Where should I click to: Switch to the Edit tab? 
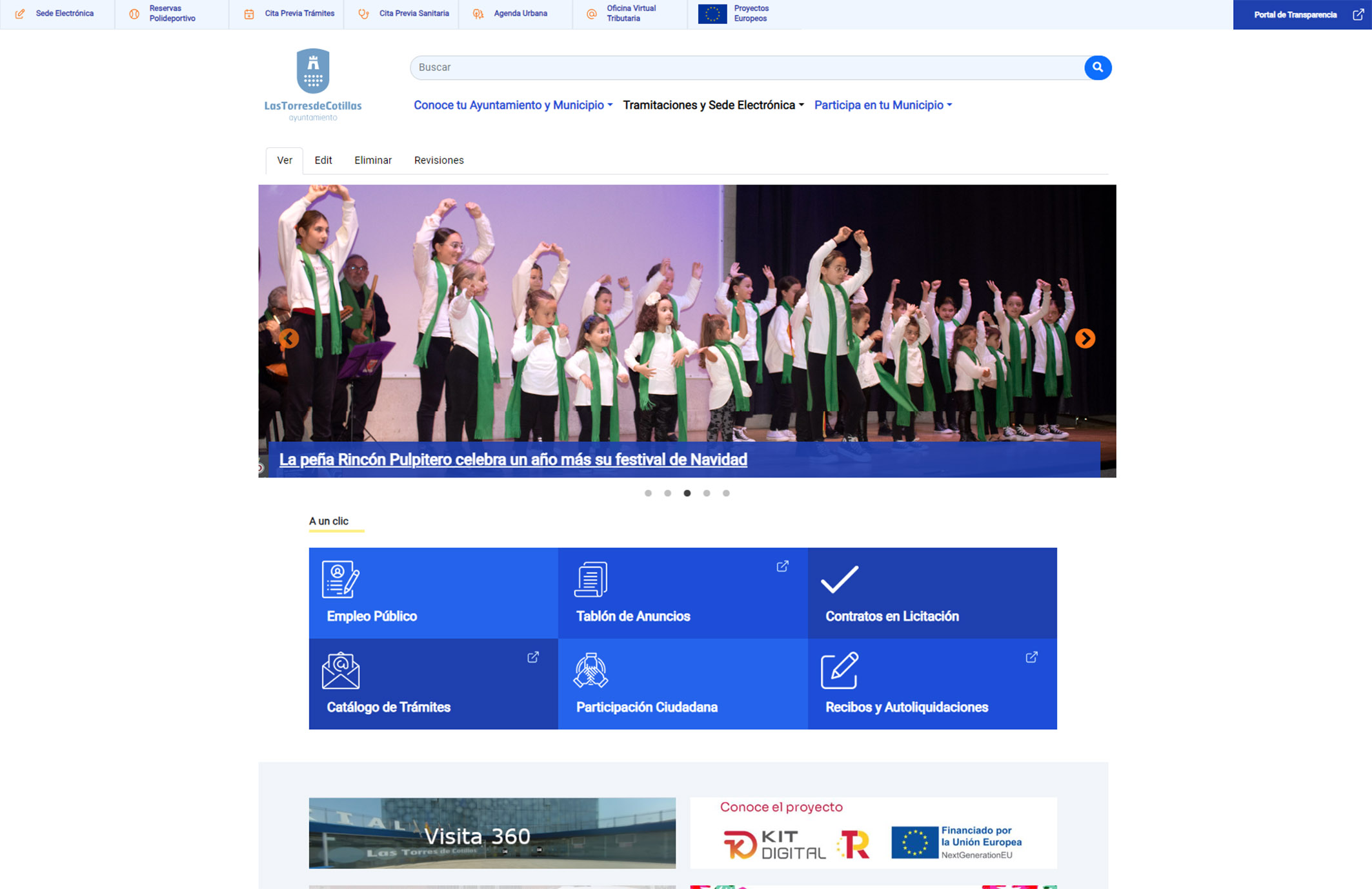pos(323,160)
